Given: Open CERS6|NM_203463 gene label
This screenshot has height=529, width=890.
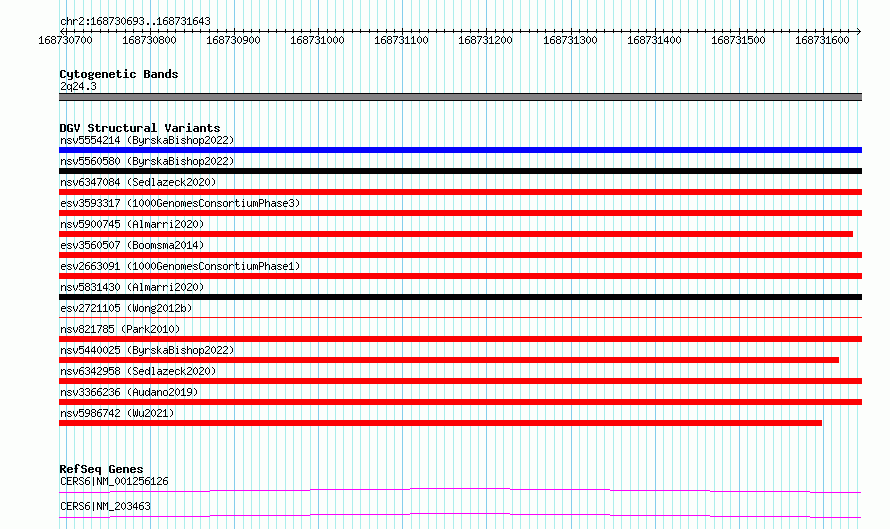Looking at the screenshot, I should (105, 506).
